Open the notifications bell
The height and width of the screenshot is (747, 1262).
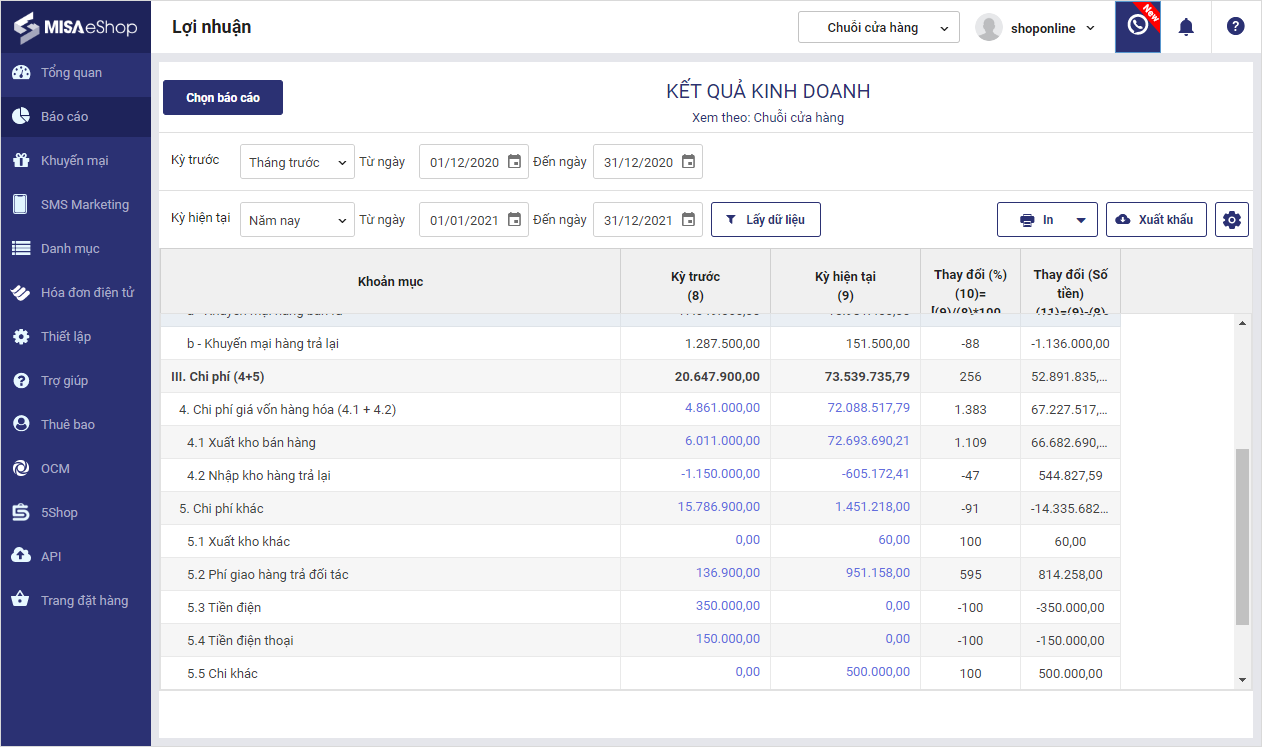pyautogui.click(x=1186, y=27)
